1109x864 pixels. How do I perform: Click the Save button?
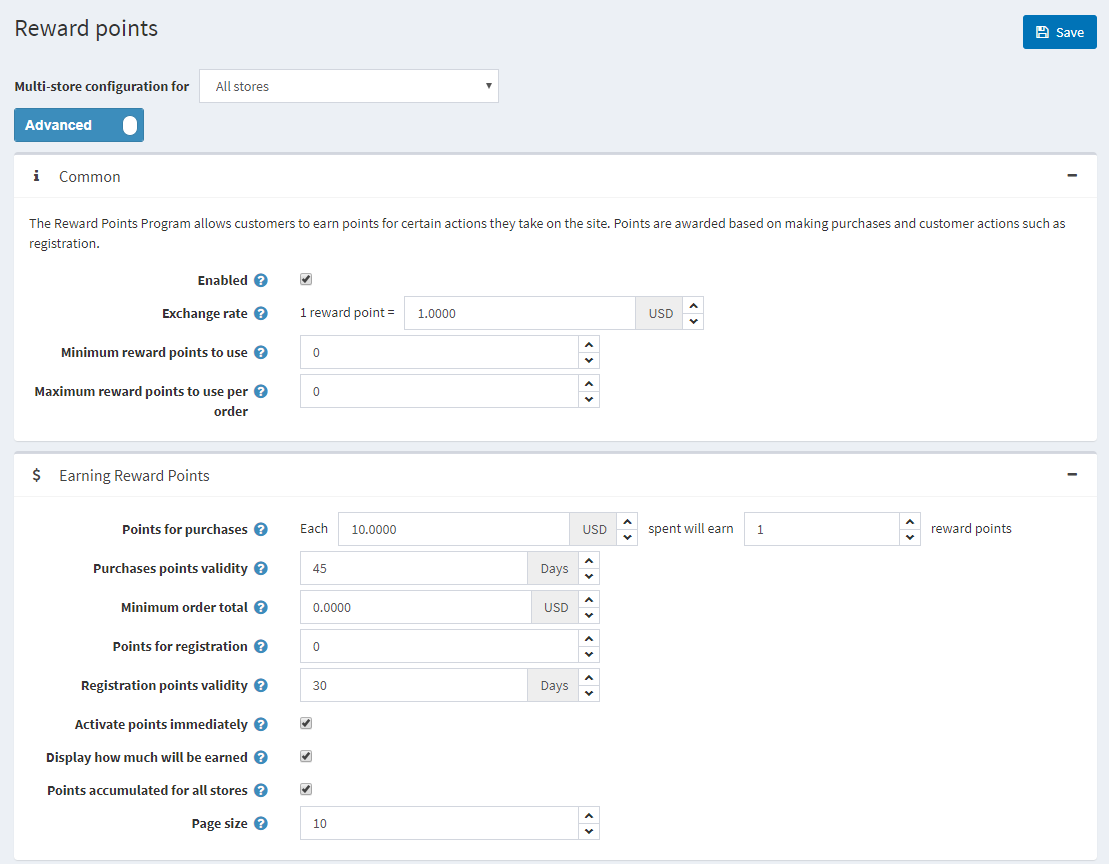click(x=1059, y=32)
